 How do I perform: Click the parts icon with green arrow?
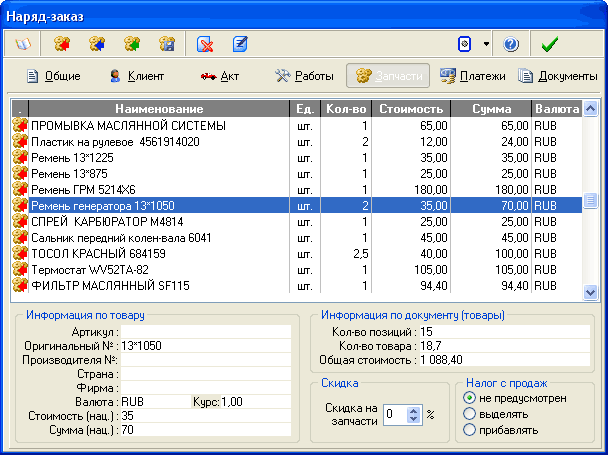pos(132,44)
